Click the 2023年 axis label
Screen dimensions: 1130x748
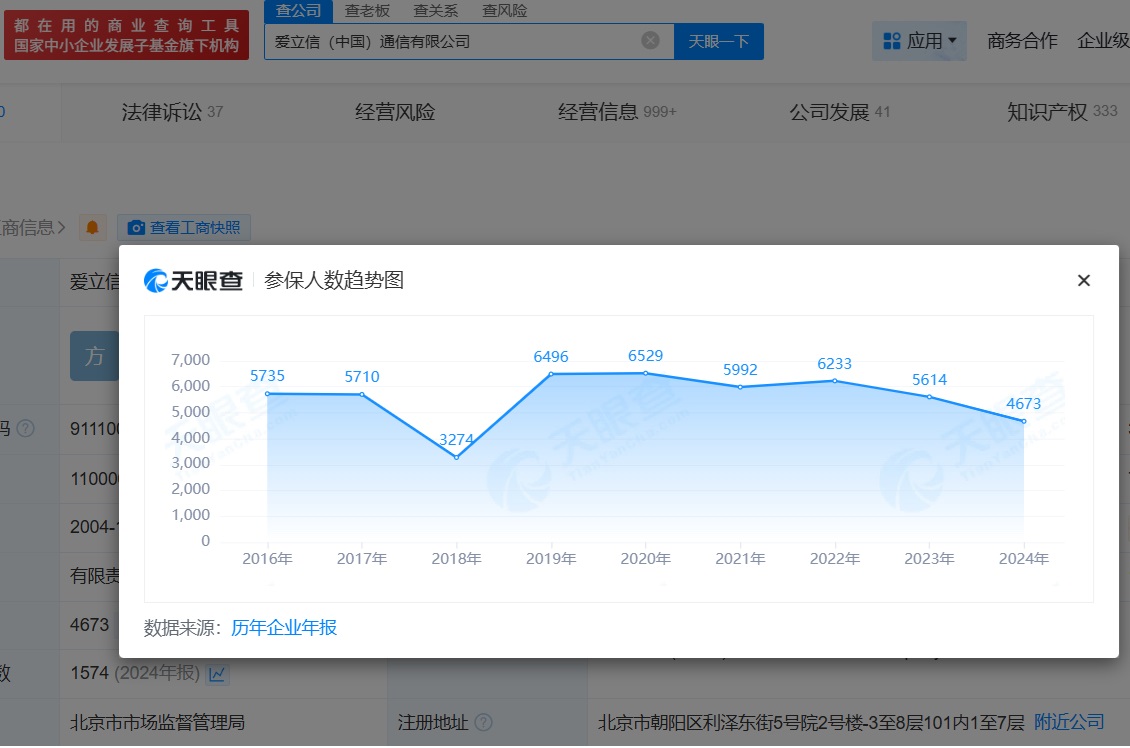point(929,558)
